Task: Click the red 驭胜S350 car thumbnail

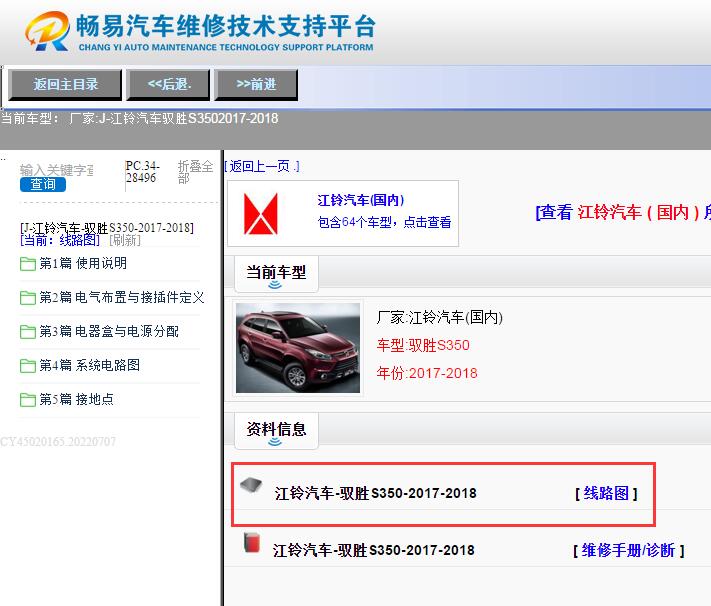Action: [x=298, y=348]
